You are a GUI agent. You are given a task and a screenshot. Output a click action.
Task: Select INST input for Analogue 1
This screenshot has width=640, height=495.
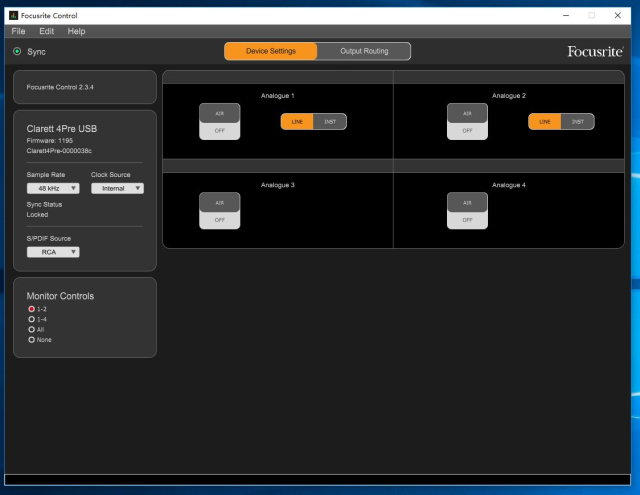[x=330, y=122]
